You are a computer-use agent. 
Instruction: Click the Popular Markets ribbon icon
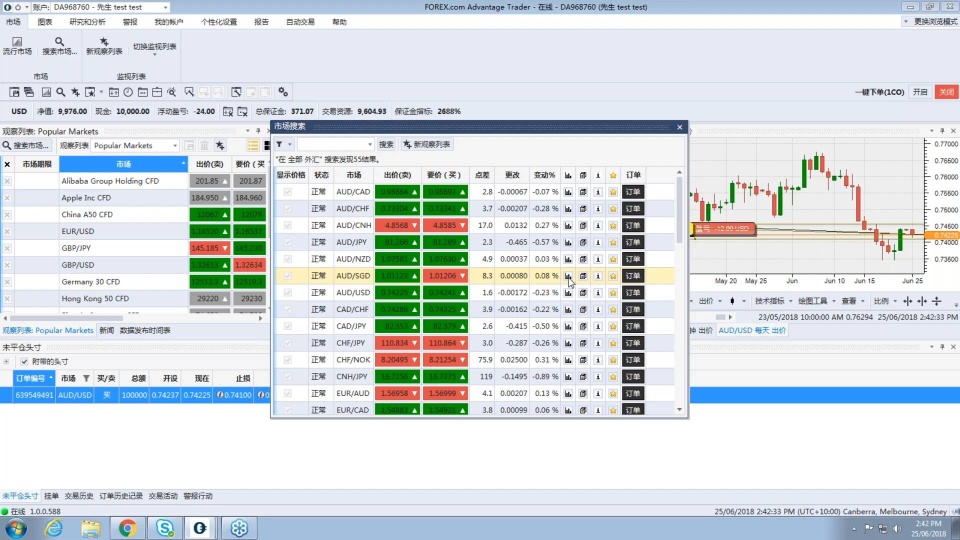17,46
